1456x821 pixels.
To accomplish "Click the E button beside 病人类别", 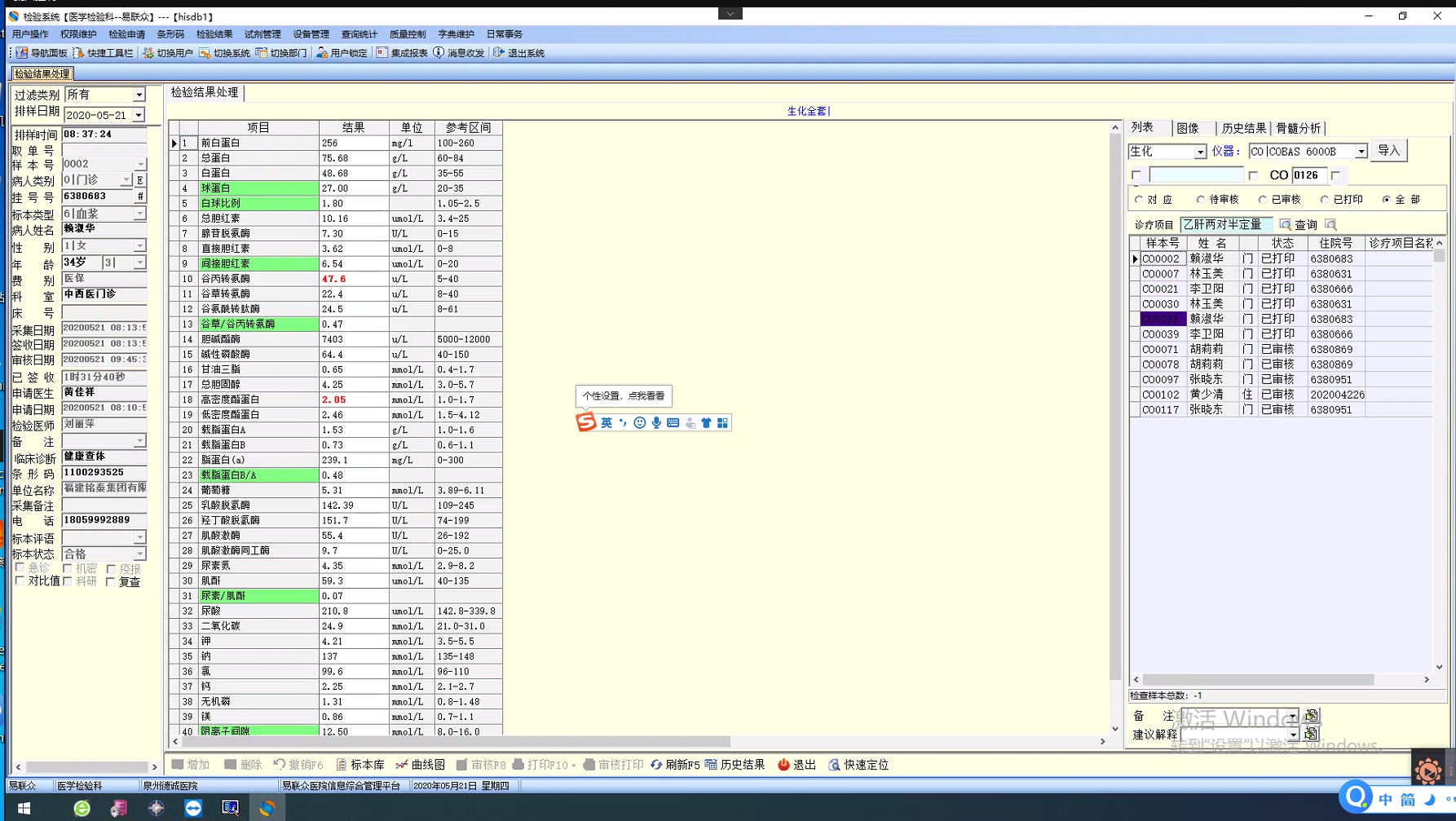I will pyautogui.click(x=140, y=180).
